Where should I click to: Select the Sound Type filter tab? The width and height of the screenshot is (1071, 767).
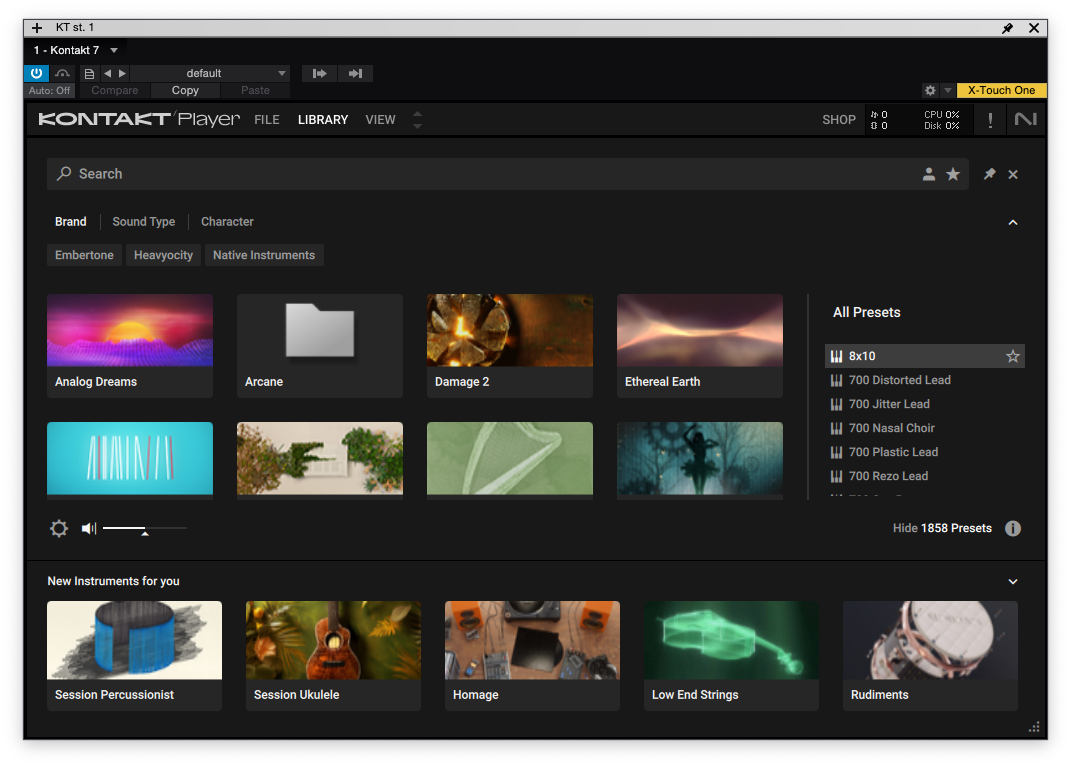click(x=143, y=221)
